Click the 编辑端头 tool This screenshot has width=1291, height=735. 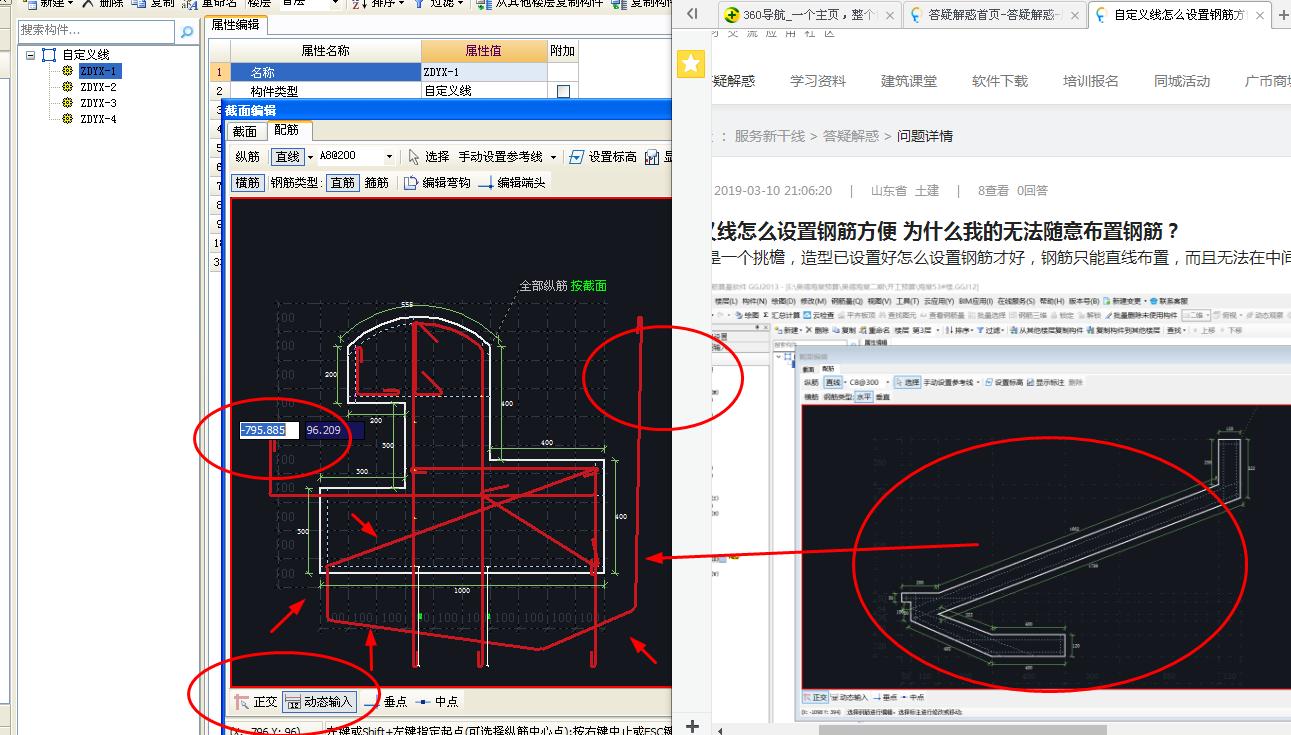coord(512,183)
